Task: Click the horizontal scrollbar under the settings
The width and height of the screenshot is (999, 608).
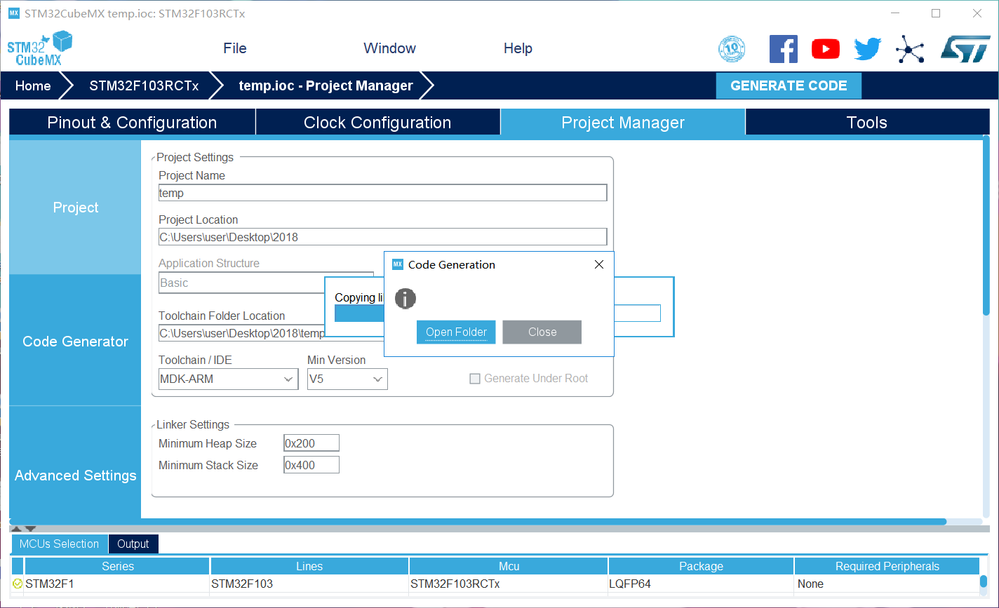Action: pos(478,521)
